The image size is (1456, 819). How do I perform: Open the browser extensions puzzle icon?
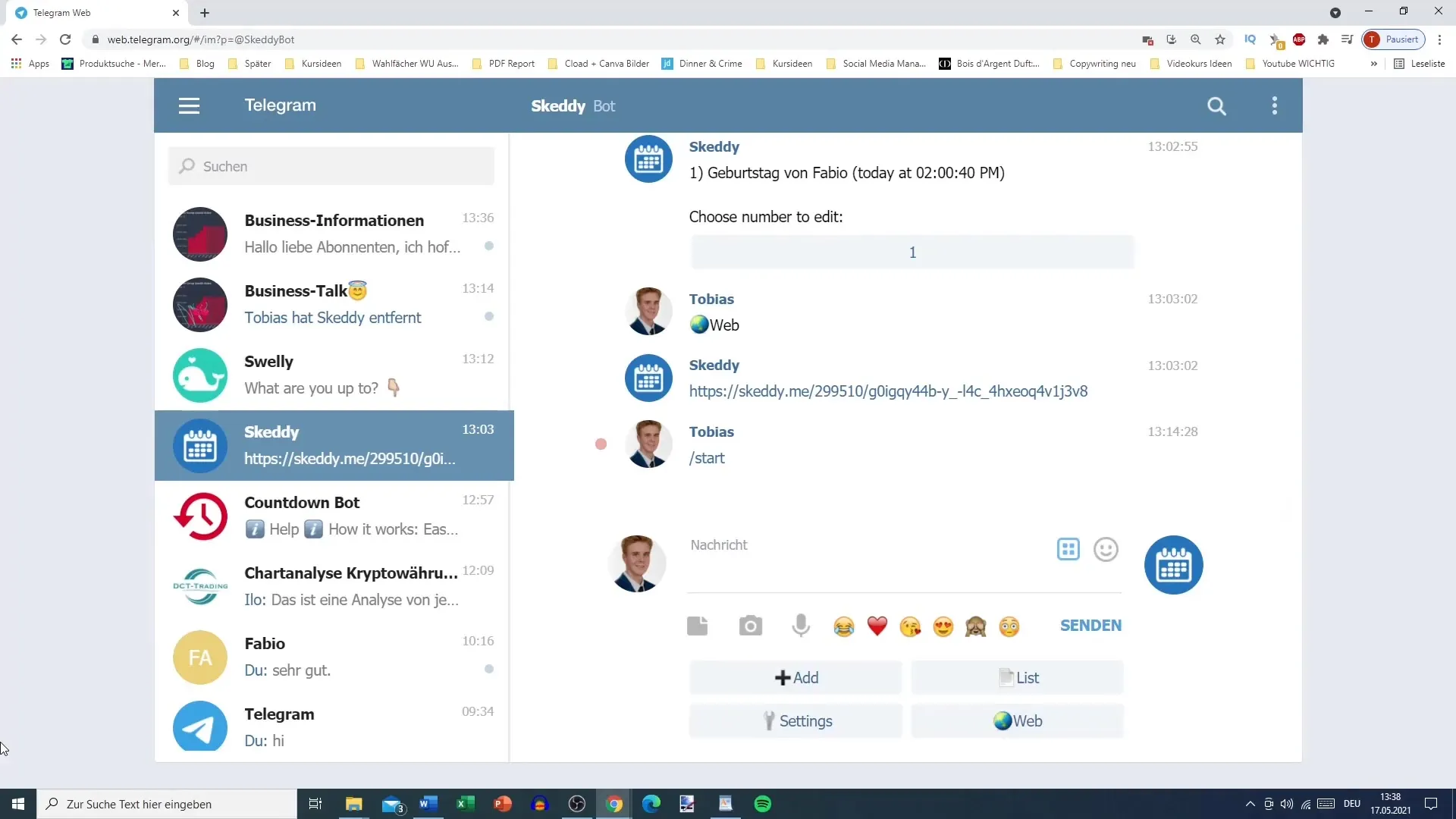tap(1323, 39)
